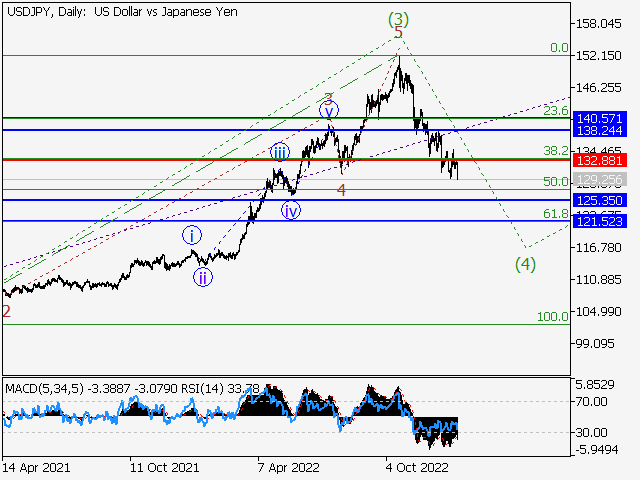Click the 116.780 price axis value

(x=598, y=248)
